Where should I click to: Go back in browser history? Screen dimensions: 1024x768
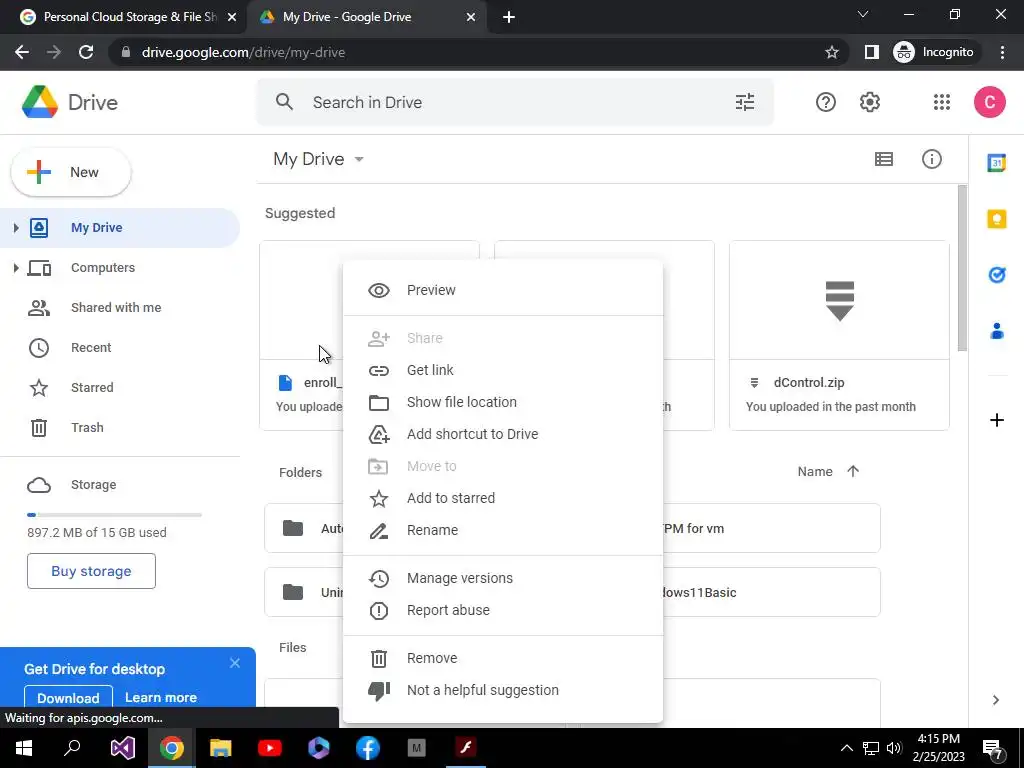click(x=22, y=52)
